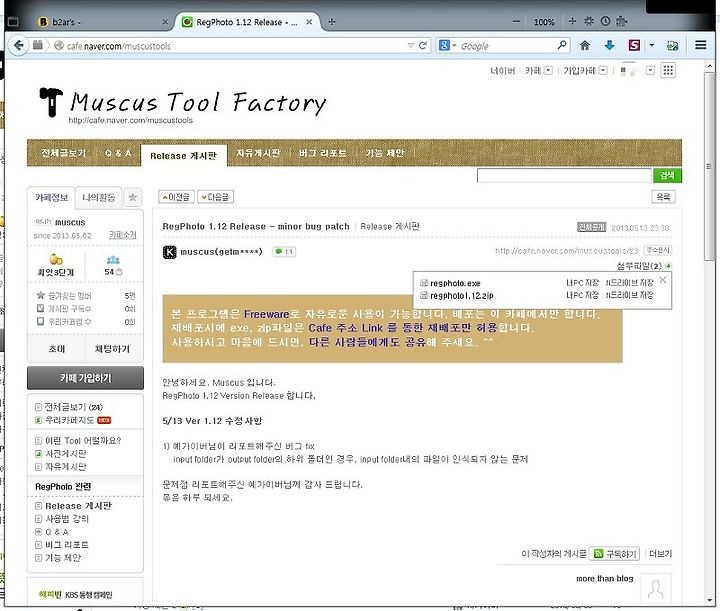This screenshot has height=611, width=720.
Task: Go back with the browser back arrow
Action: click(x=18, y=45)
